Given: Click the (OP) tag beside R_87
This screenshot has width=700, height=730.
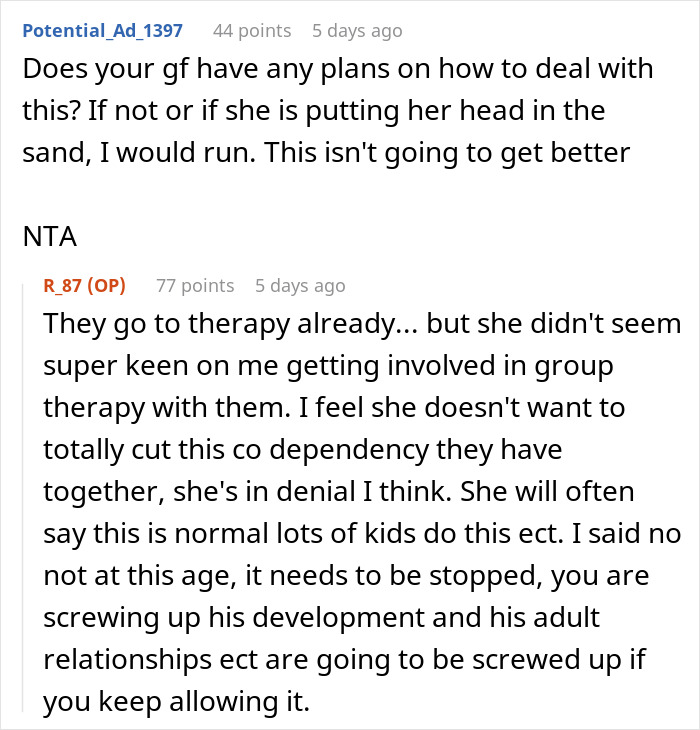Looking at the screenshot, I should 105,285.
